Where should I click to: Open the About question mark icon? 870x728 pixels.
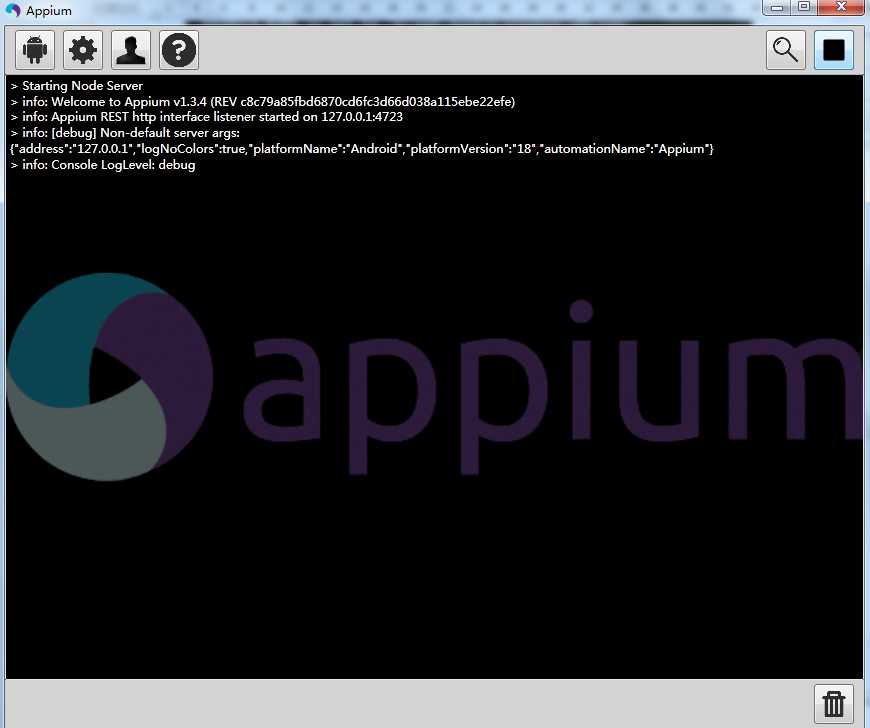pos(179,50)
